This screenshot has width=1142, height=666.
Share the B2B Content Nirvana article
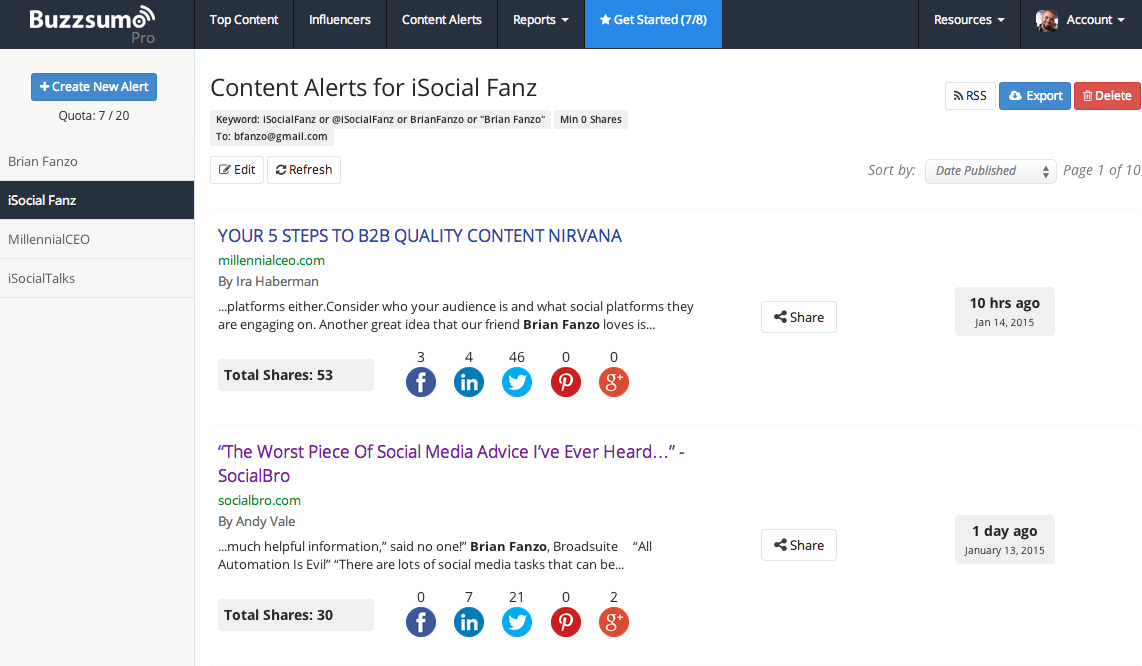pyautogui.click(x=799, y=317)
